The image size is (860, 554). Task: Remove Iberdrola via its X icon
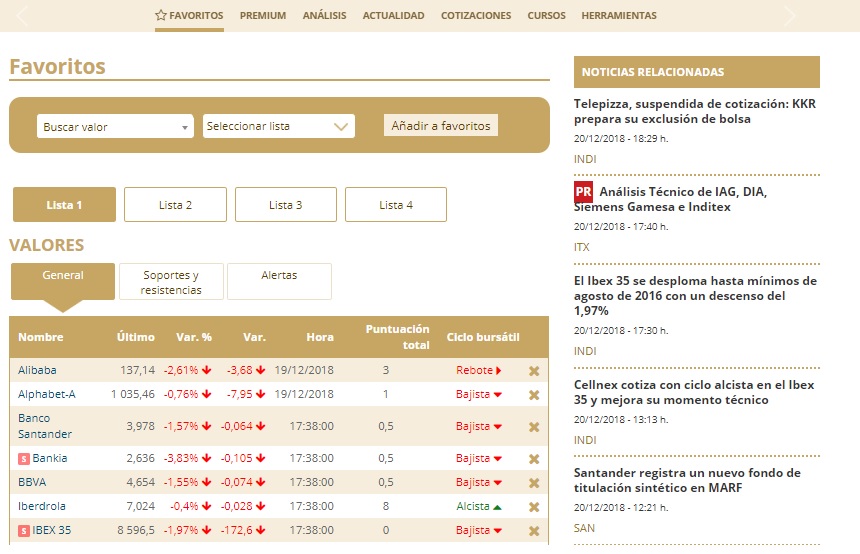click(x=534, y=507)
